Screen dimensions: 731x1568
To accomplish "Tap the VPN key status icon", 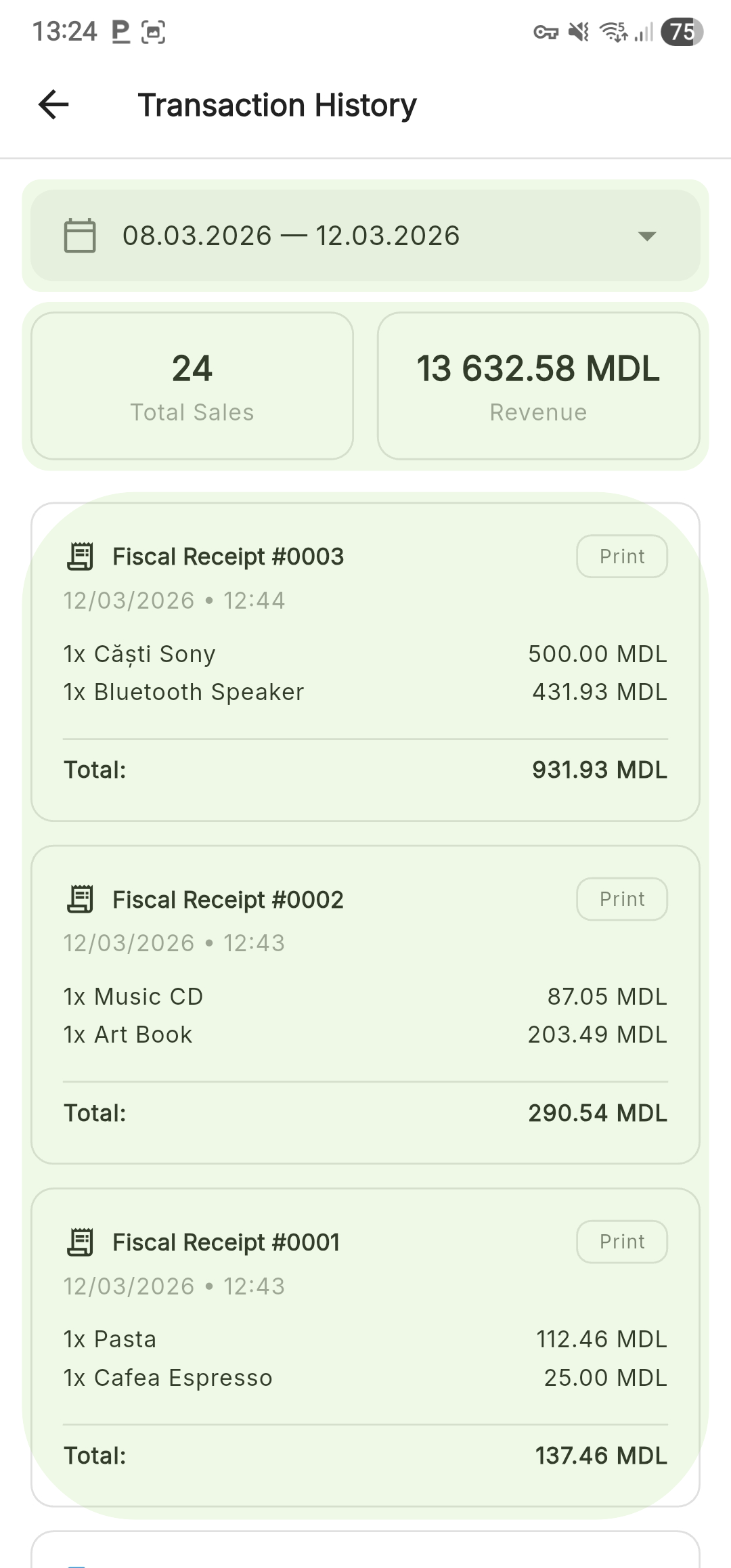I will (546, 32).
